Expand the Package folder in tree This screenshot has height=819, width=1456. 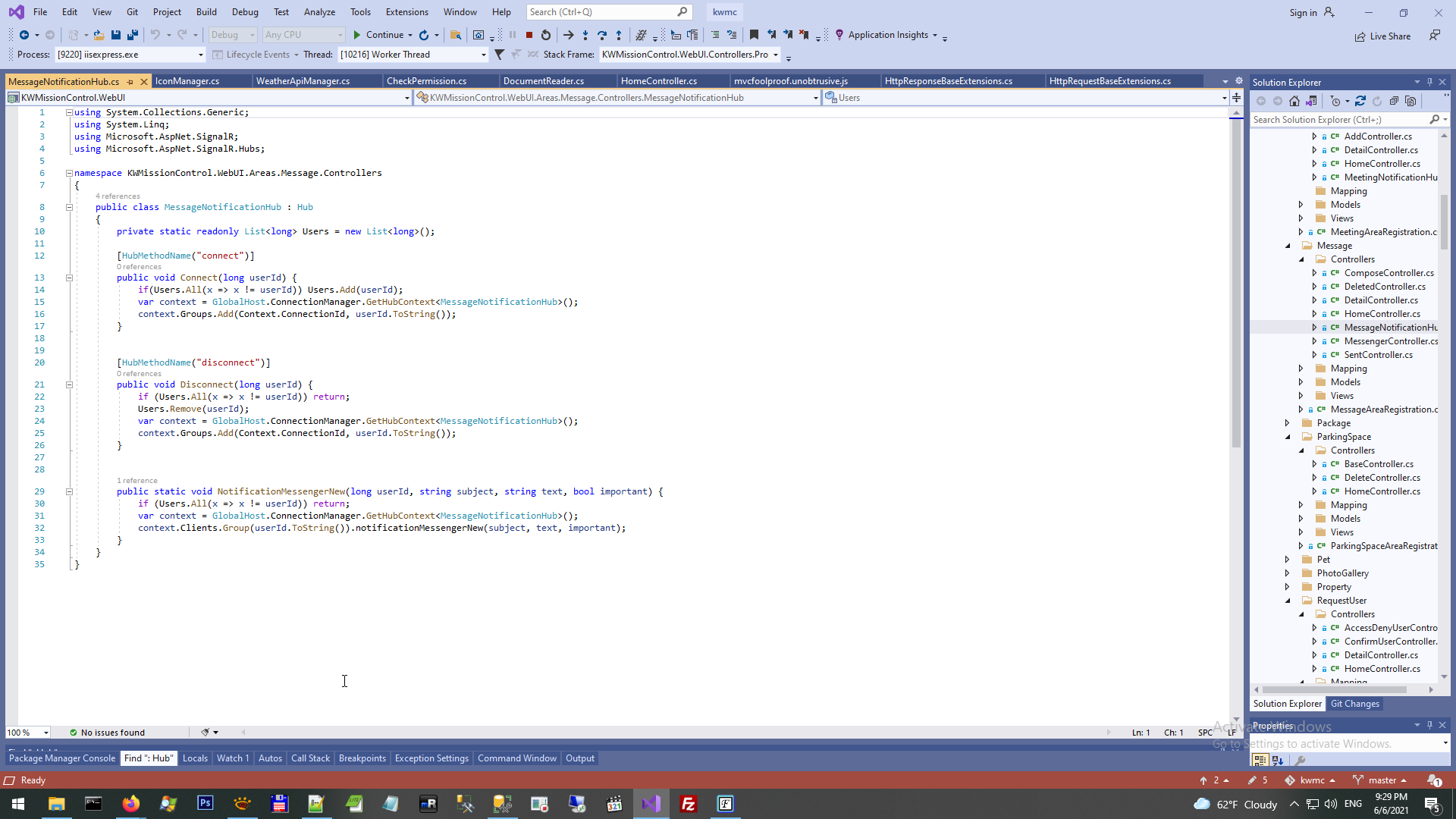[1287, 423]
